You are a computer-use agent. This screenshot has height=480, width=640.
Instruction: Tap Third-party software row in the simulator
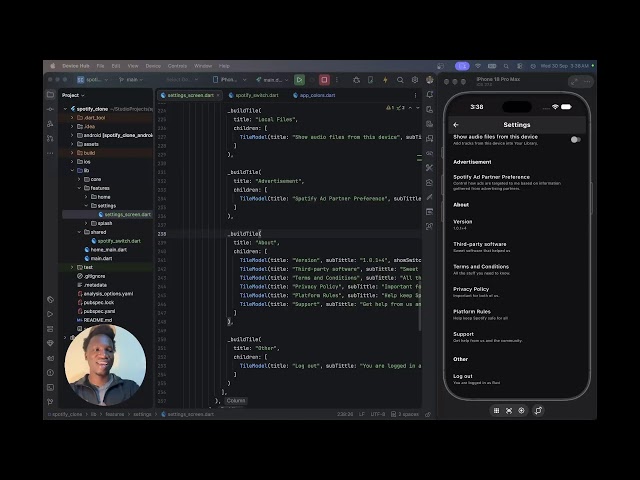click(x=516, y=247)
